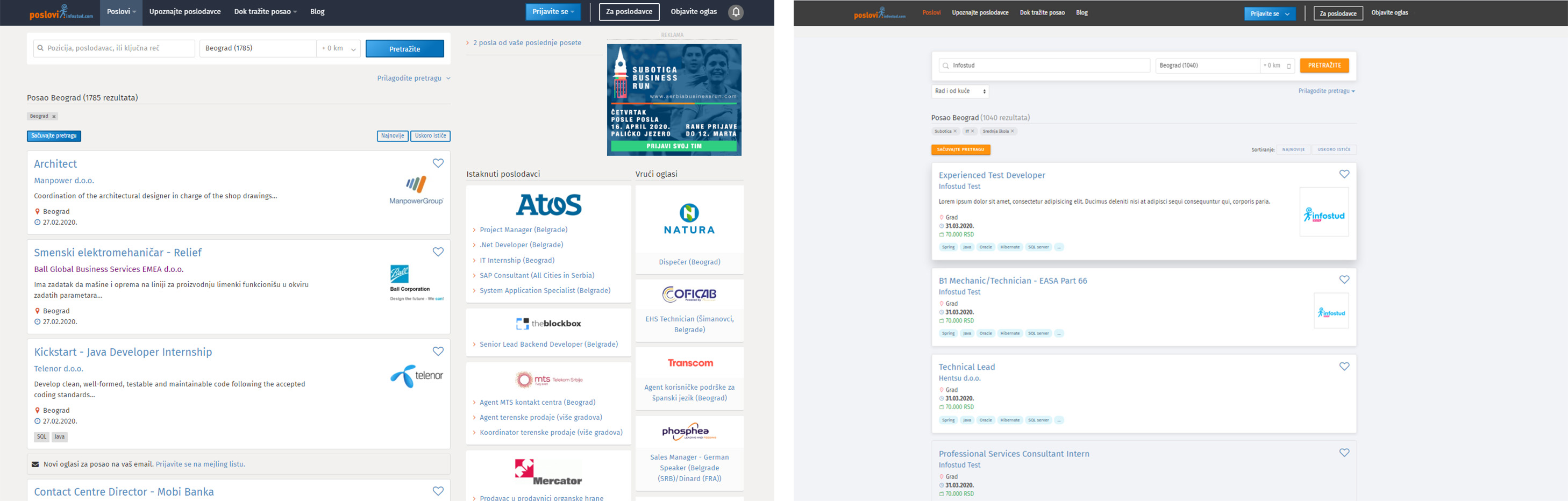The image size is (1568, 501).
Task: Sort by Uskoro ističe on left page
Action: click(430, 136)
